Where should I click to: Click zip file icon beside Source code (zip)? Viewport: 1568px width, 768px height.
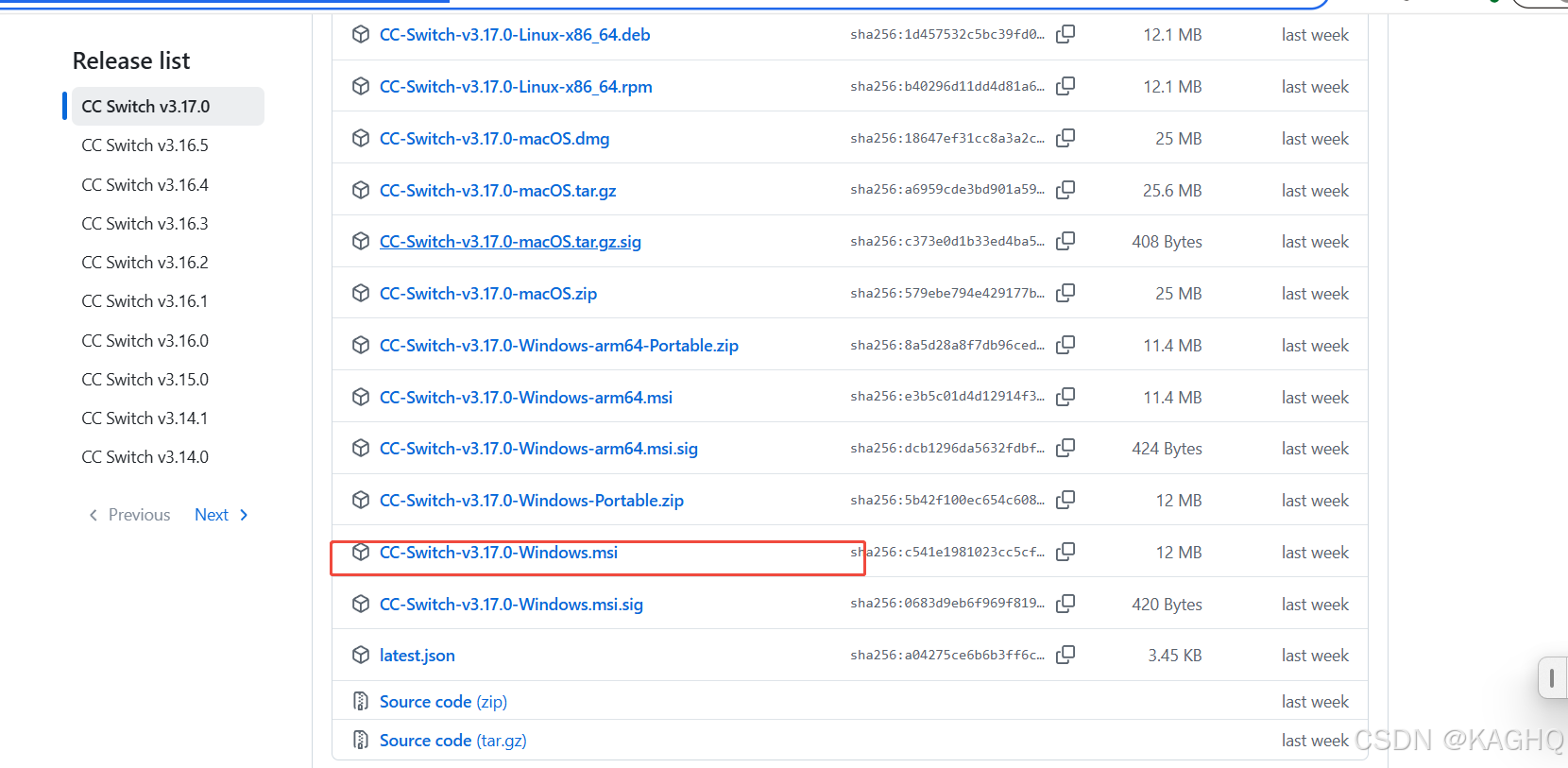(361, 701)
